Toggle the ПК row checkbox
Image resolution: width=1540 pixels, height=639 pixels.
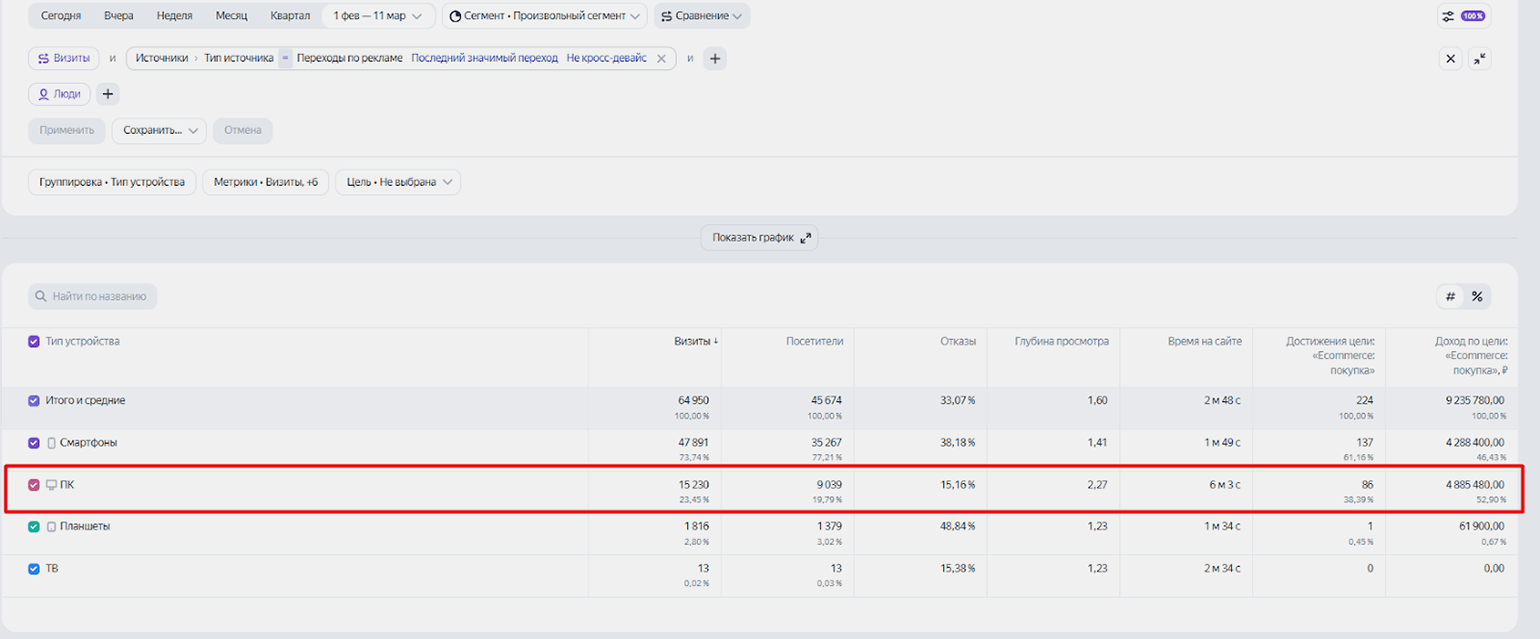tap(34, 485)
